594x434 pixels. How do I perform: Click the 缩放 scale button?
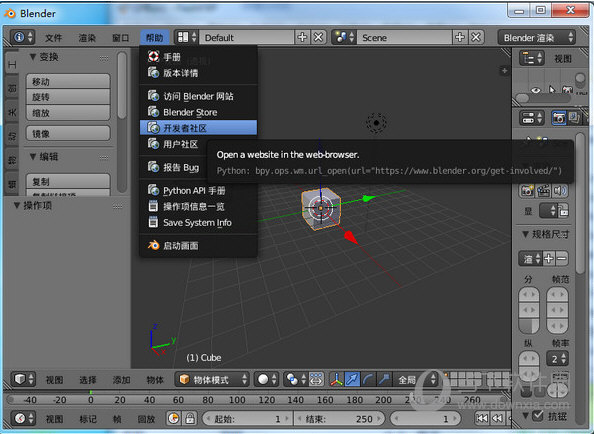pos(68,112)
